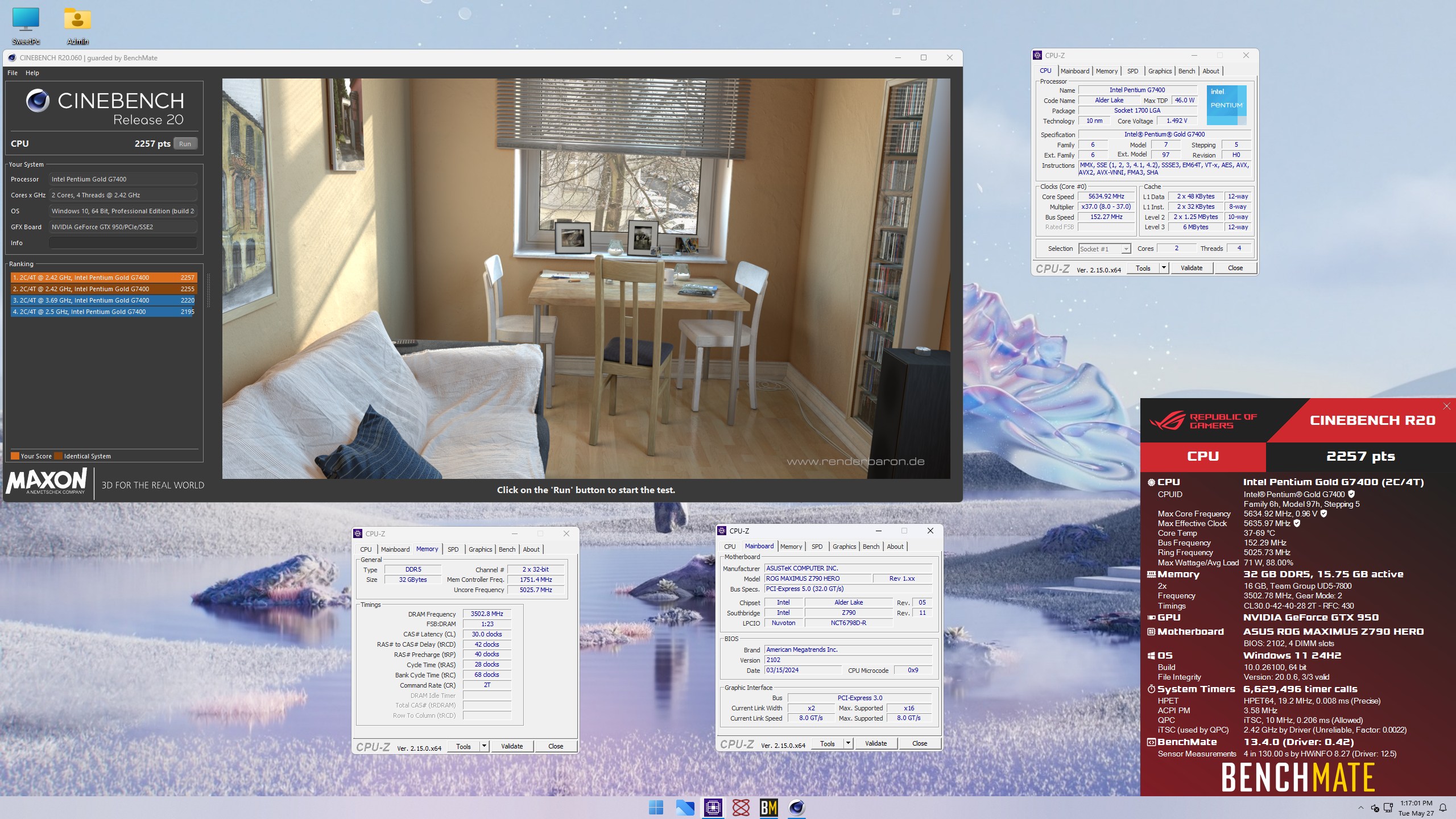1456x819 pixels.
Task: Click the DRAM Frequency 3502.8 MHz value
Action: click(487, 614)
